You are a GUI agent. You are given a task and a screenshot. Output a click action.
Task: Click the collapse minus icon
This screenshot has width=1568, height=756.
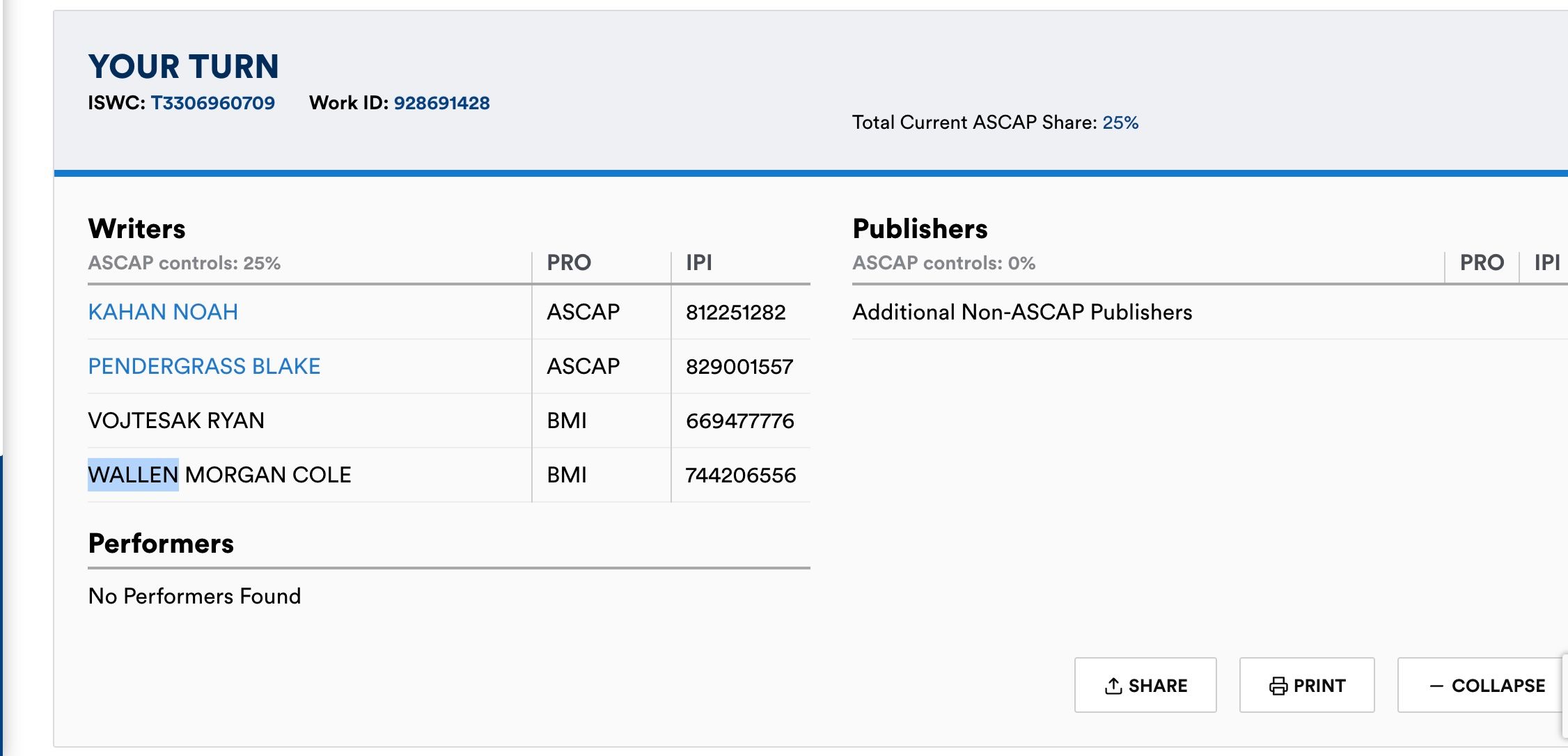[1436, 686]
